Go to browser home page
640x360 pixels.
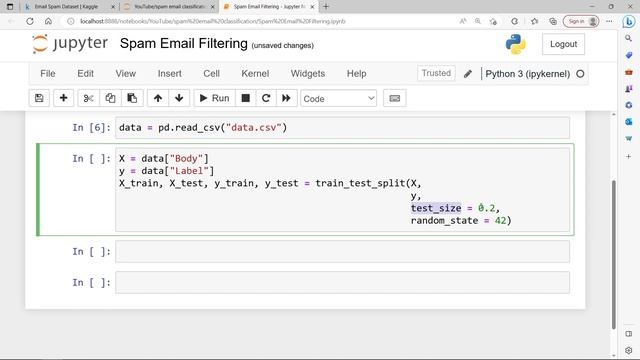(x=48, y=21)
